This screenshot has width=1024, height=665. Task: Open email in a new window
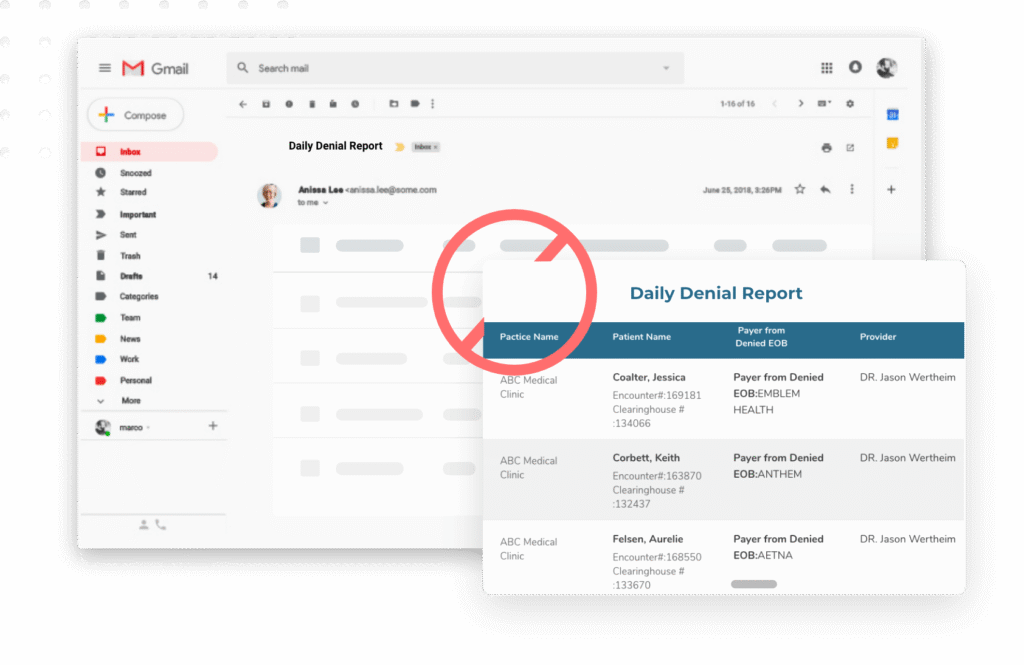tap(850, 148)
